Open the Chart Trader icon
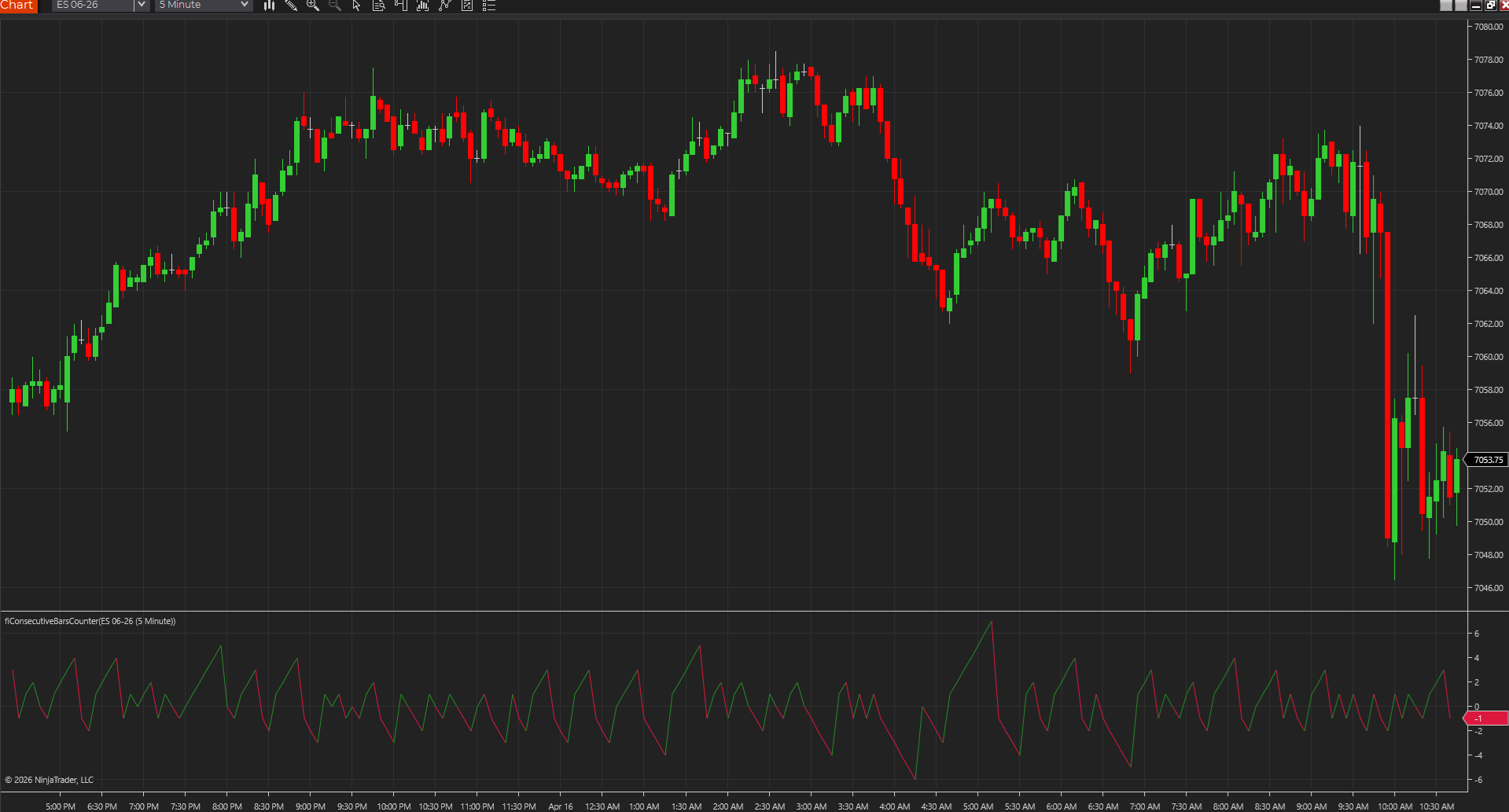The width and height of the screenshot is (1509, 812). click(400, 6)
